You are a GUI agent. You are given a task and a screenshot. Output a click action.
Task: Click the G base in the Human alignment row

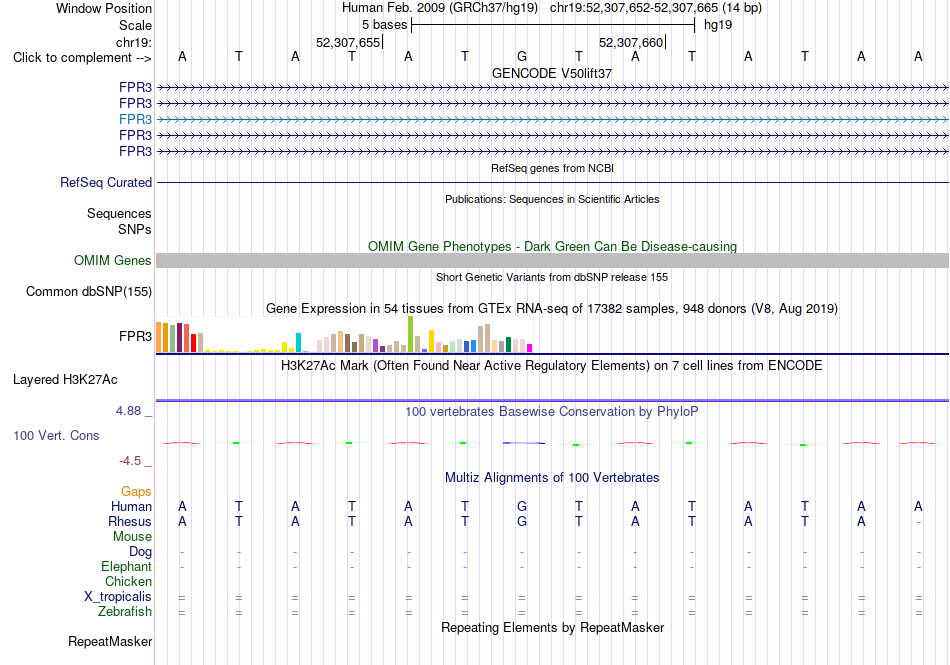522,506
